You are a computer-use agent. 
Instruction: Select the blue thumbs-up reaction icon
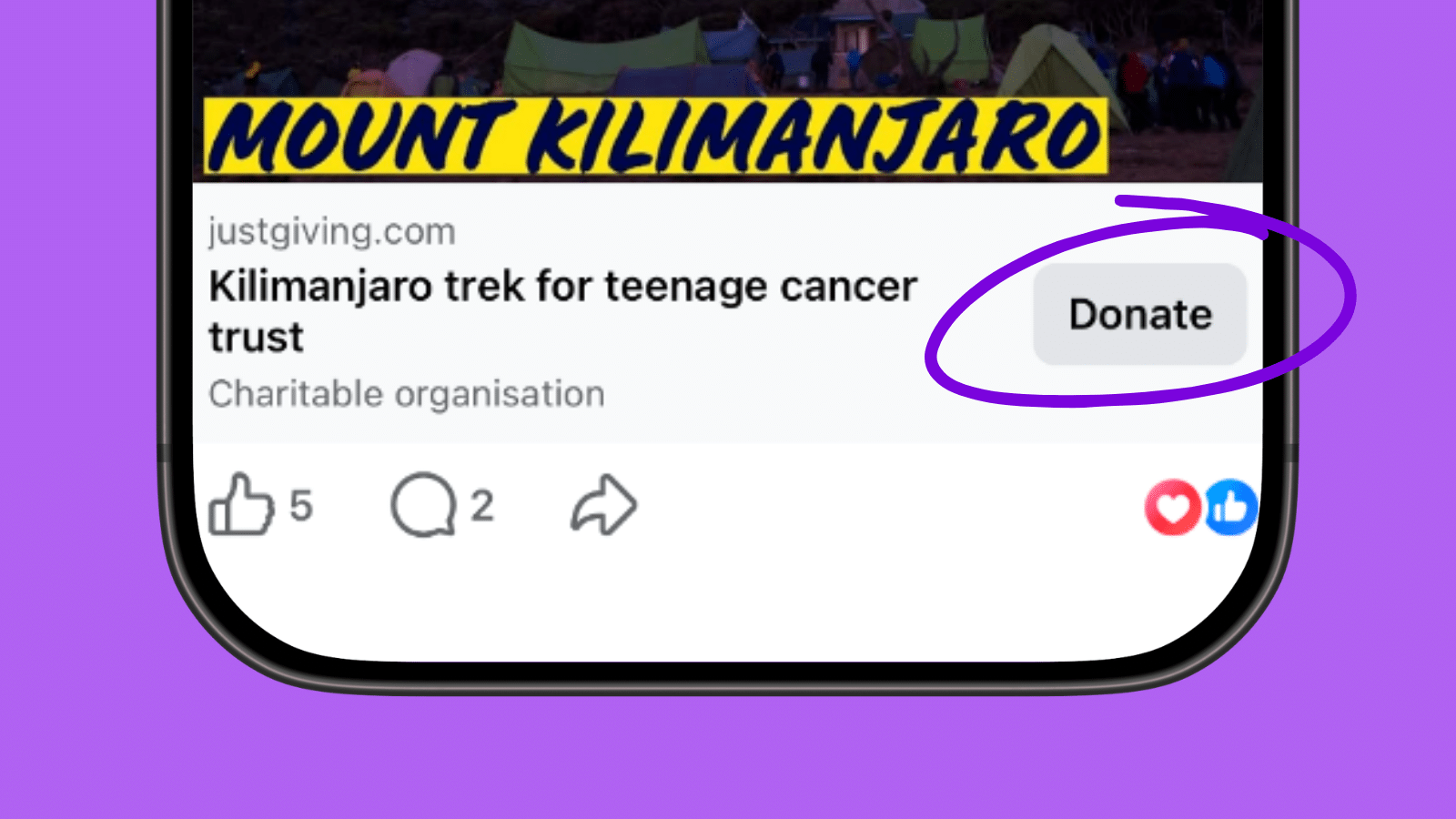pos(1231,507)
